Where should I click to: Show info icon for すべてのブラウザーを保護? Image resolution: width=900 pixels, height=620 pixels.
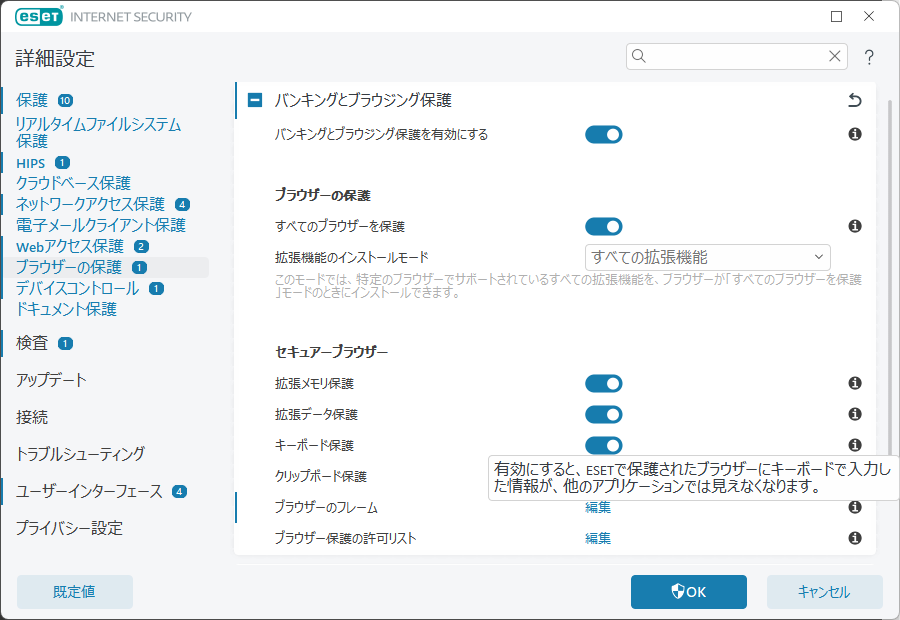pyautogui.click(x=855, y=226)
